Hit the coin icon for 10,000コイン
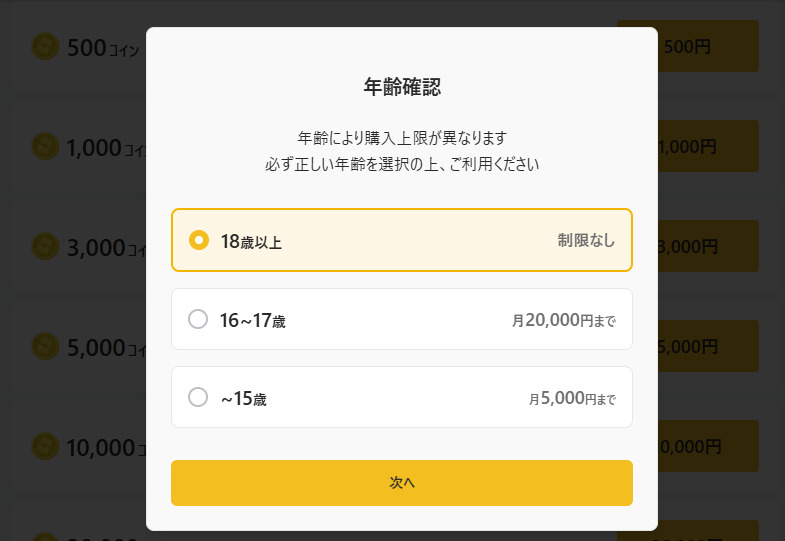 (x=46, y=446)
